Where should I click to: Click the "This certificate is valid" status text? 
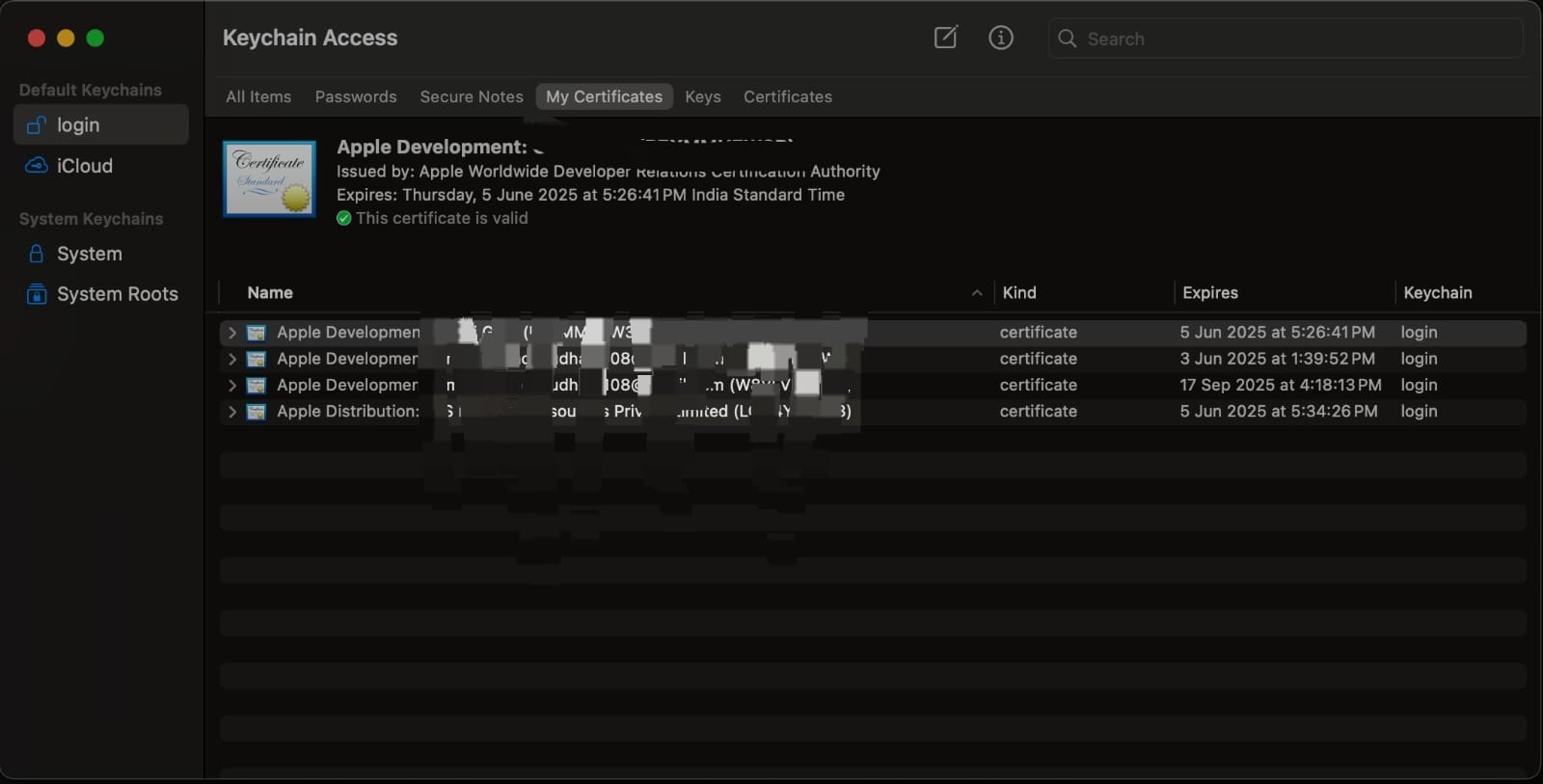[x=442, y=218]
